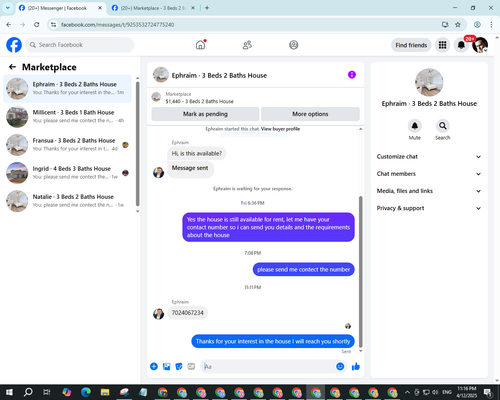Open Fransua - 3 Beds 2 Baths House chat
Viewport: 500px width, 400px height.
67,145
